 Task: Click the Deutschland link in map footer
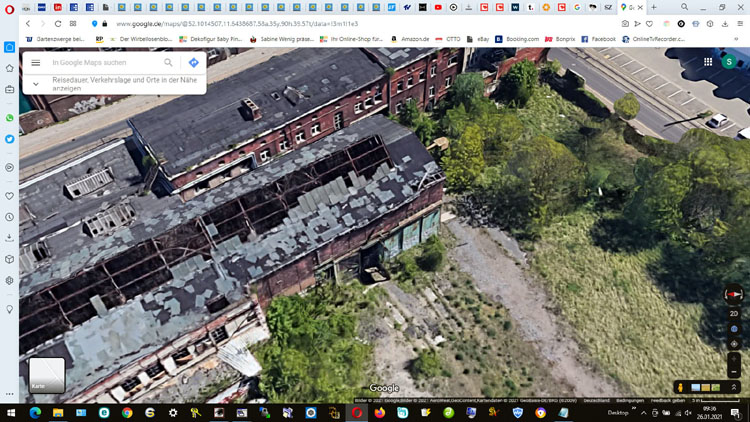click(x=596, y=400)
